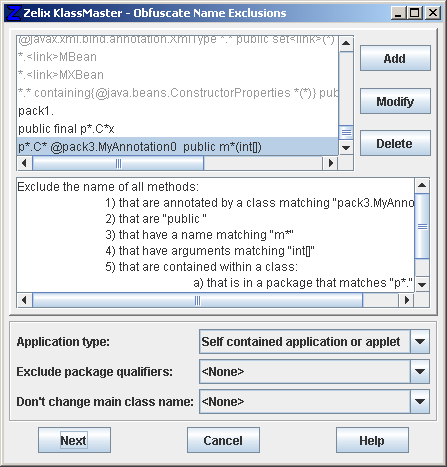Select the *.<link>MBean exclusion row
The height and width of the screenshot is (467, 447).
(178, 57)
